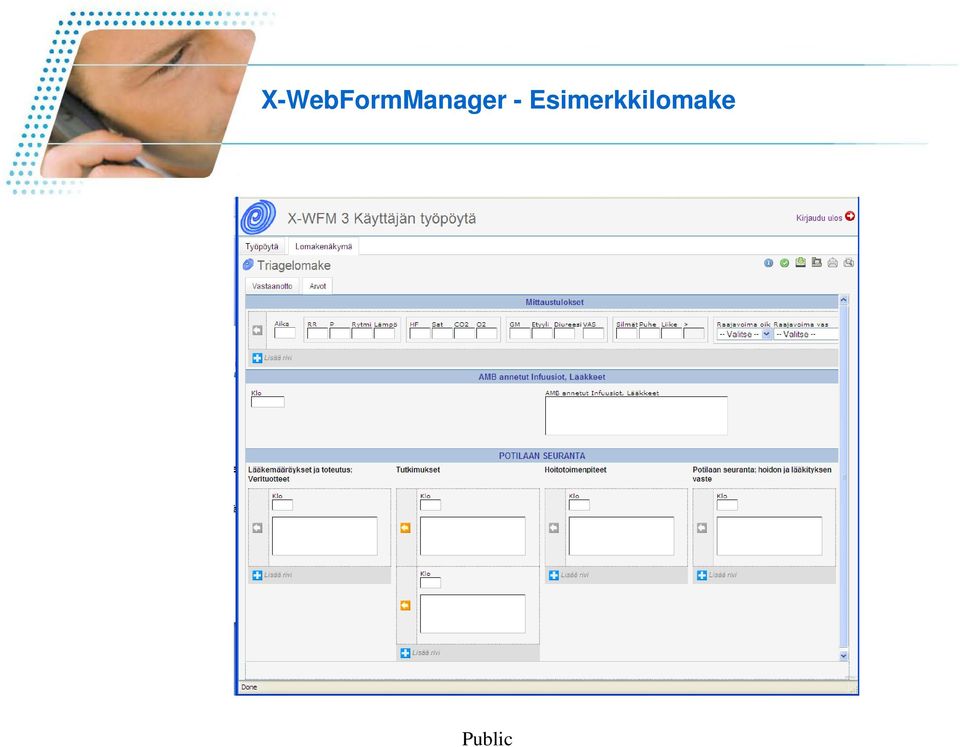The width and height of the screenshot is (960, 747).
Task: Click textarea in Potilaan seuranta vaste column
Action: click(769, 536)
